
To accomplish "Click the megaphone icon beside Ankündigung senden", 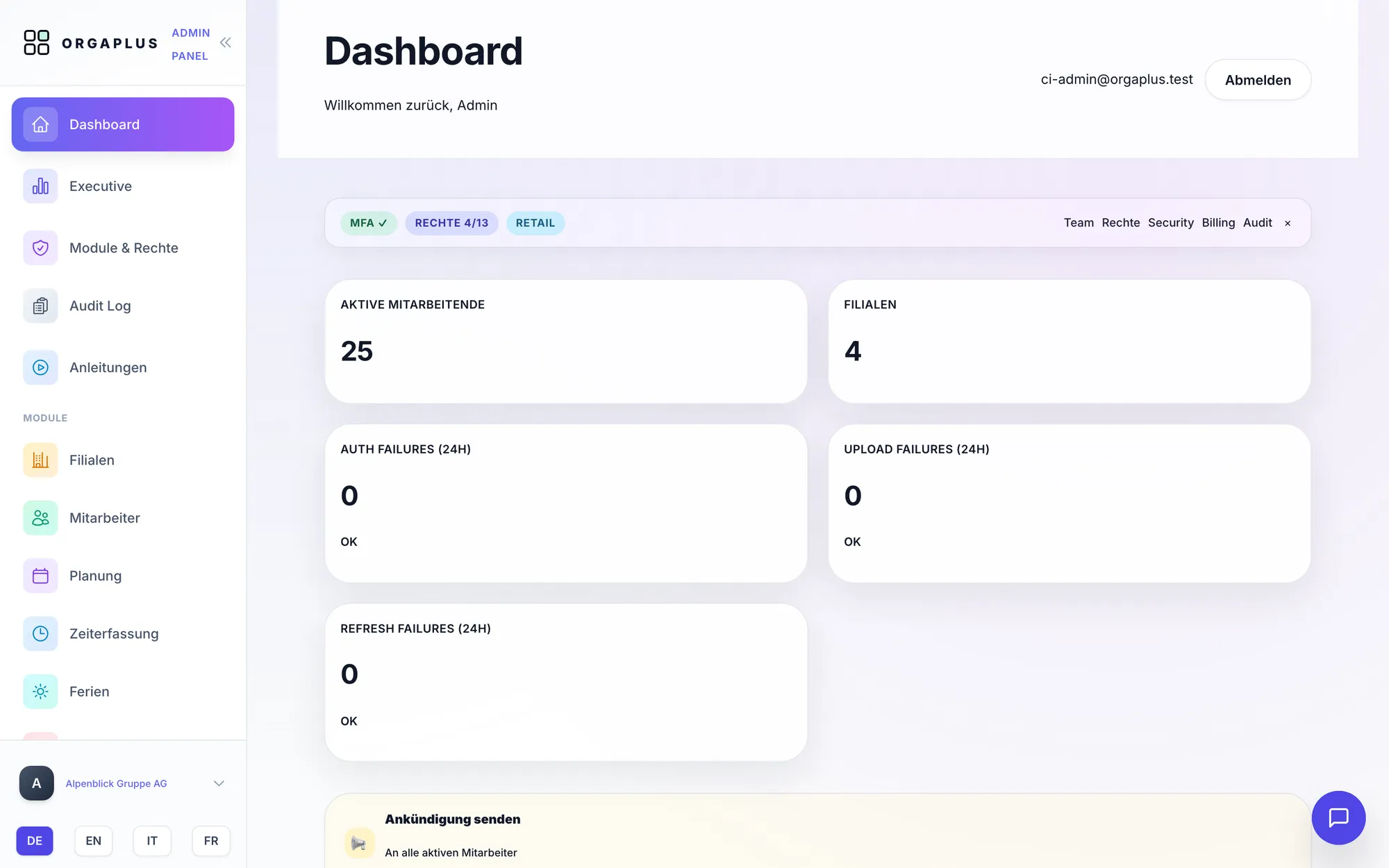I will [x=359, y=843].
